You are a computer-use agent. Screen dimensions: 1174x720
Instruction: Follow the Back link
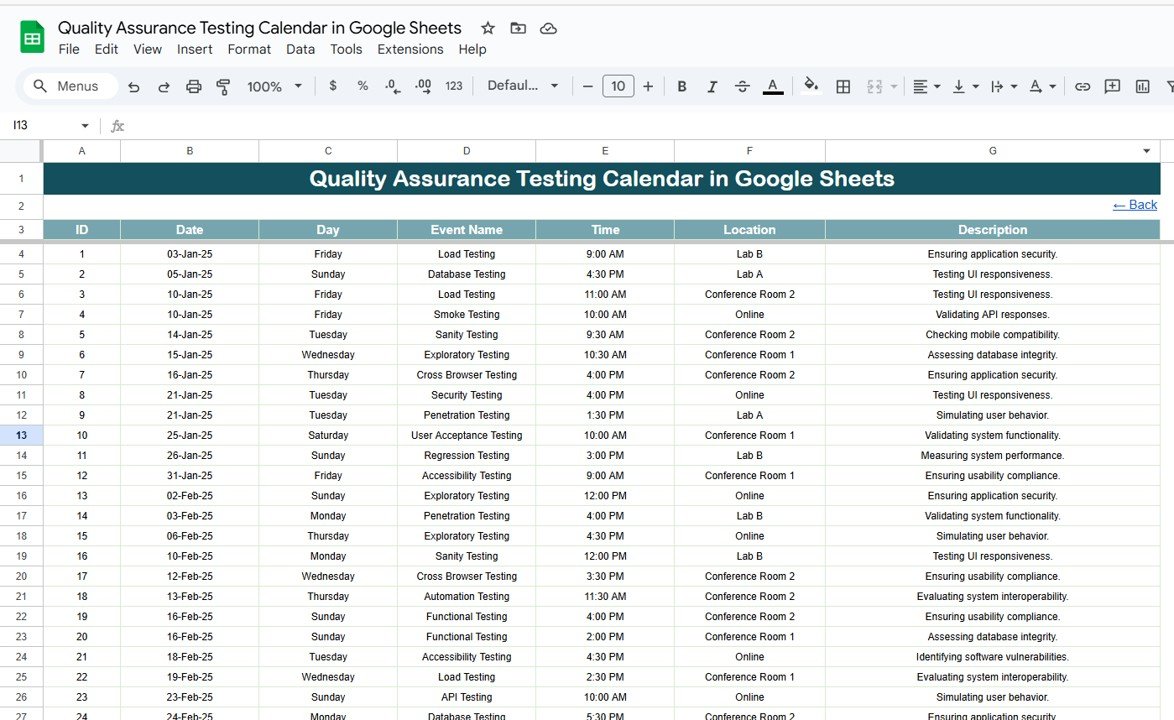pos(1135,205)
